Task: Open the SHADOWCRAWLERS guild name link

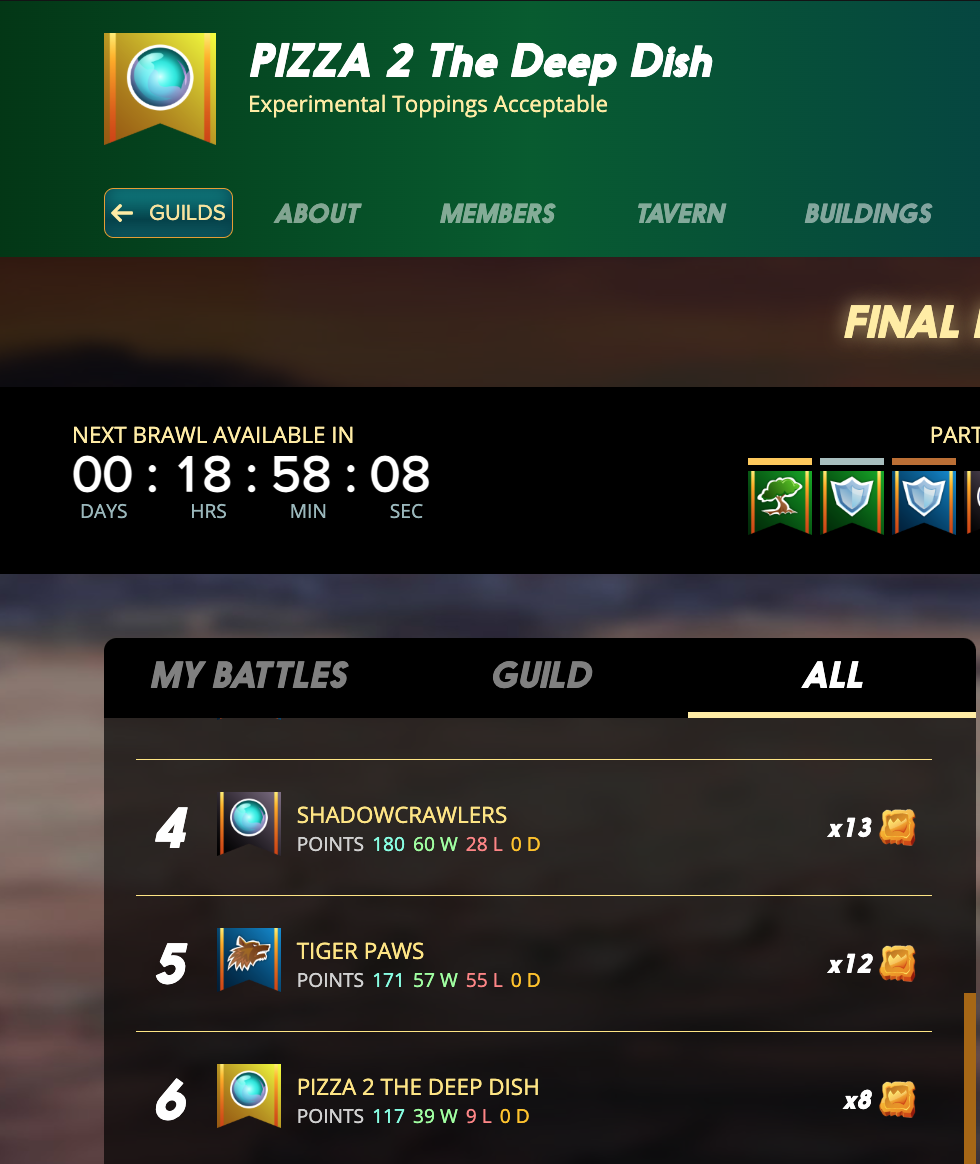Action: 402,815
